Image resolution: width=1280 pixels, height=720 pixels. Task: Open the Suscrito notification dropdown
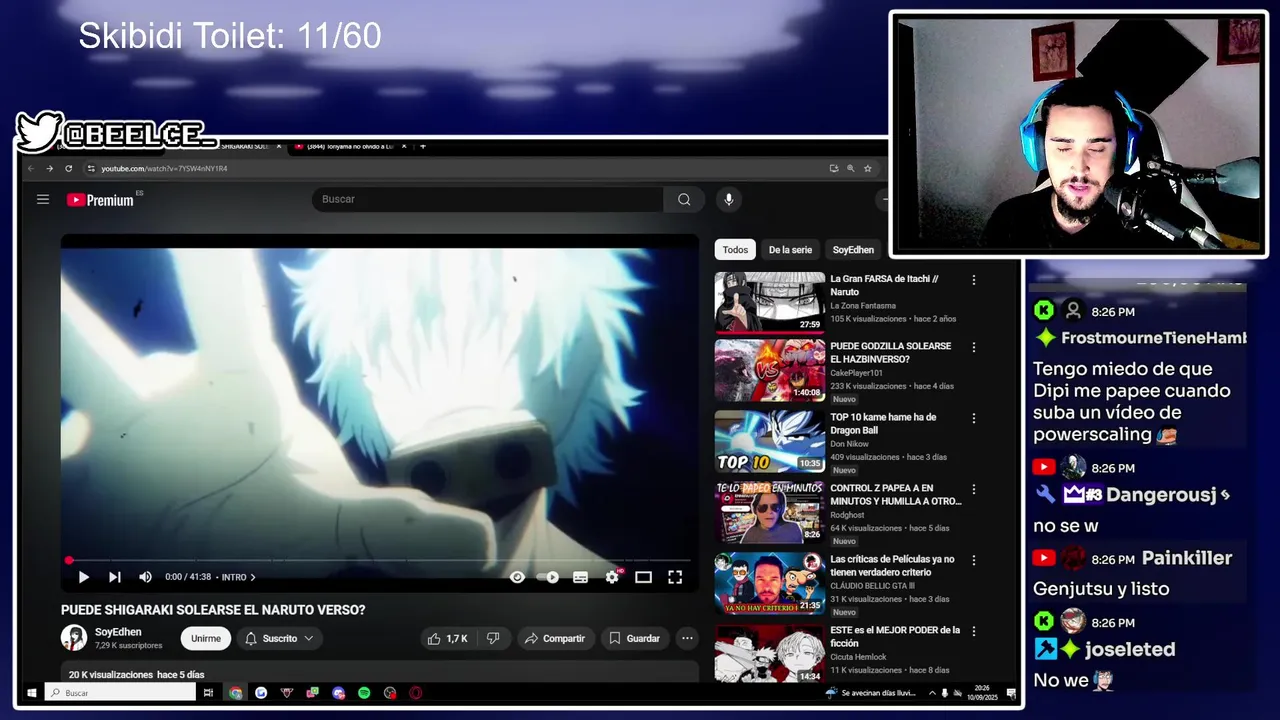pos(279,638)
